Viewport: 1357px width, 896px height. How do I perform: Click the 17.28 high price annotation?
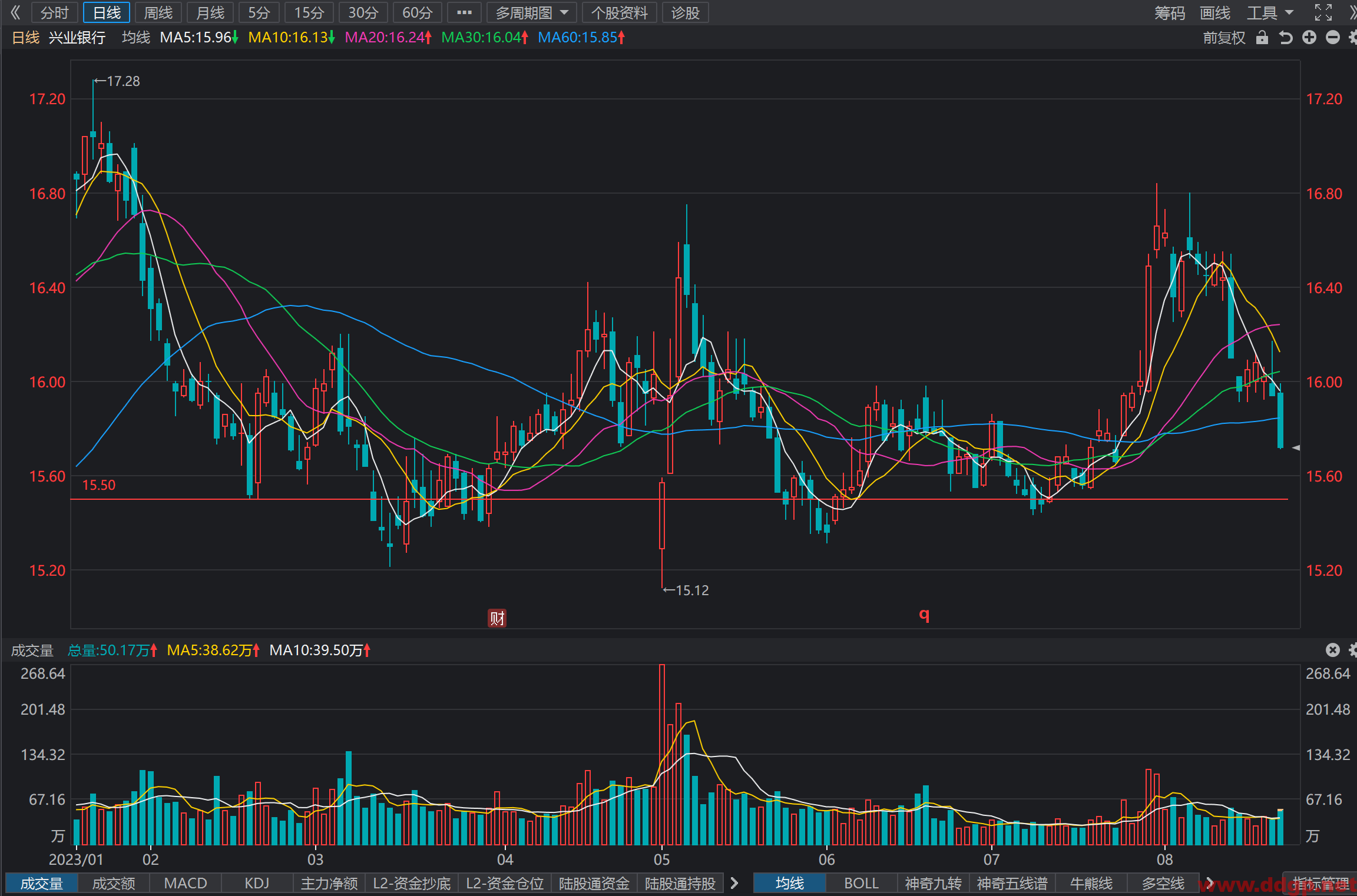117,81
